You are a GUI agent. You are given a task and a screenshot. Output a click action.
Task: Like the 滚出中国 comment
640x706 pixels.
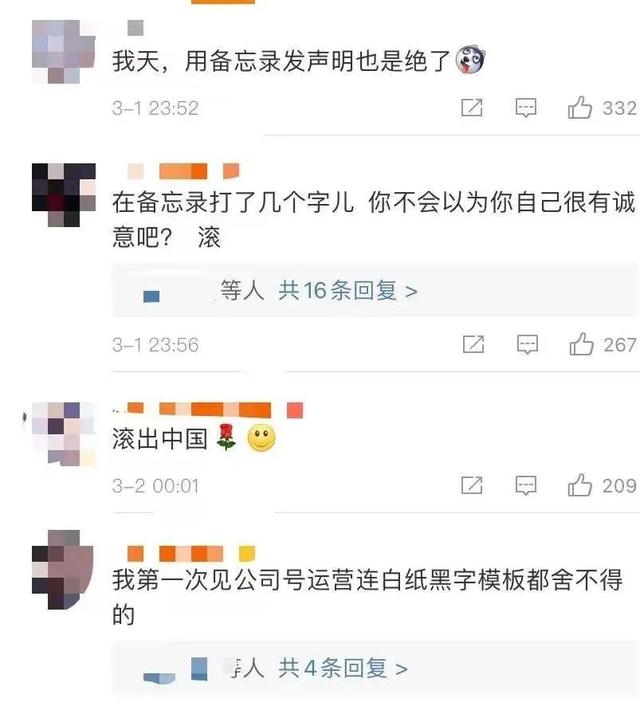coord(580,485)
